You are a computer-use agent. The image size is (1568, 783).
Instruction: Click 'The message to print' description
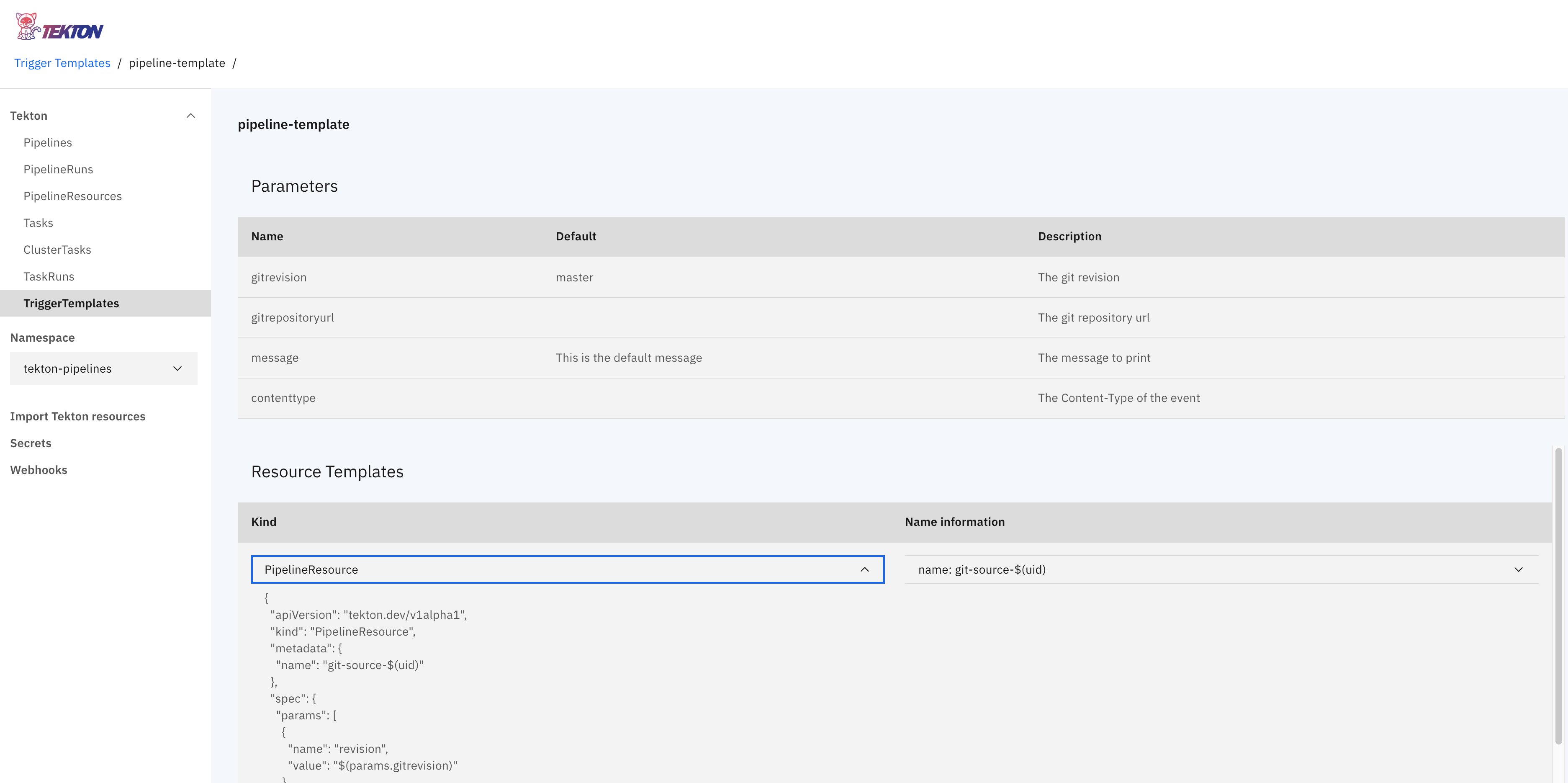coord(1095,358)
